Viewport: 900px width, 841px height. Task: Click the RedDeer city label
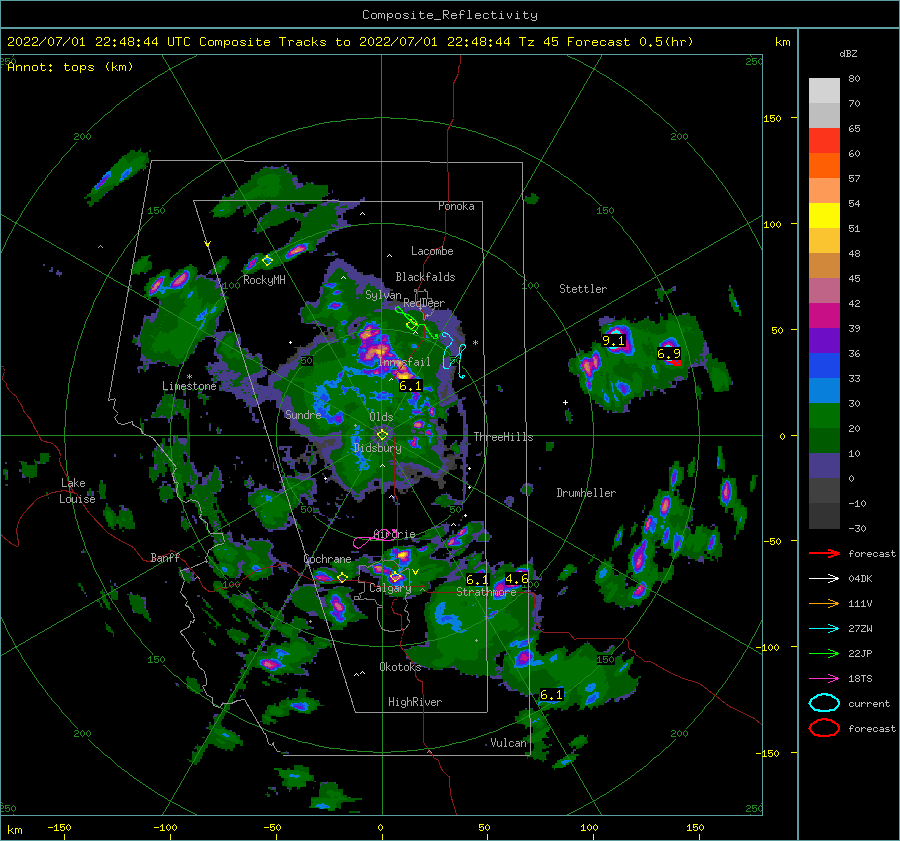[424, 303]
